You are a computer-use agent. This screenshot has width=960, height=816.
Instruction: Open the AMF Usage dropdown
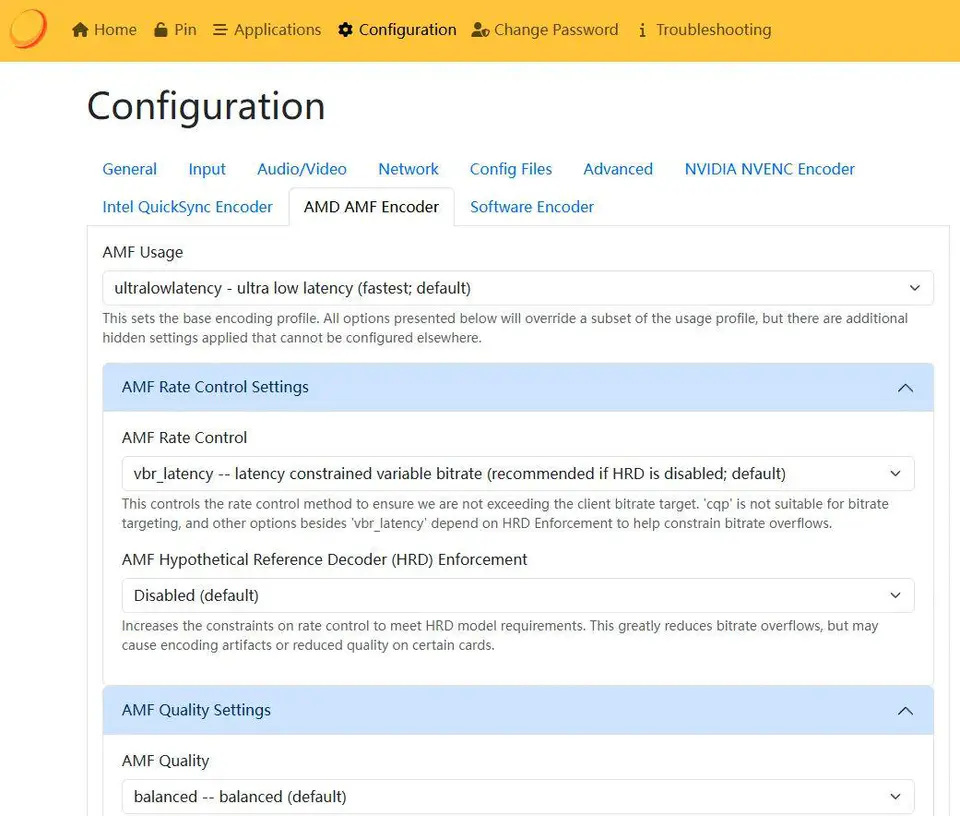(x=518, y=288)
